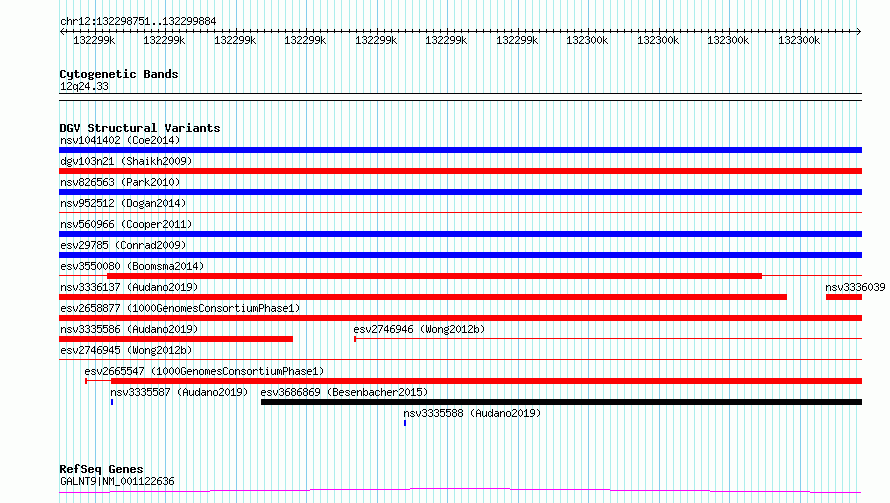Click the nsv560966 (Cooper2011) blue bar

point(460,234)
